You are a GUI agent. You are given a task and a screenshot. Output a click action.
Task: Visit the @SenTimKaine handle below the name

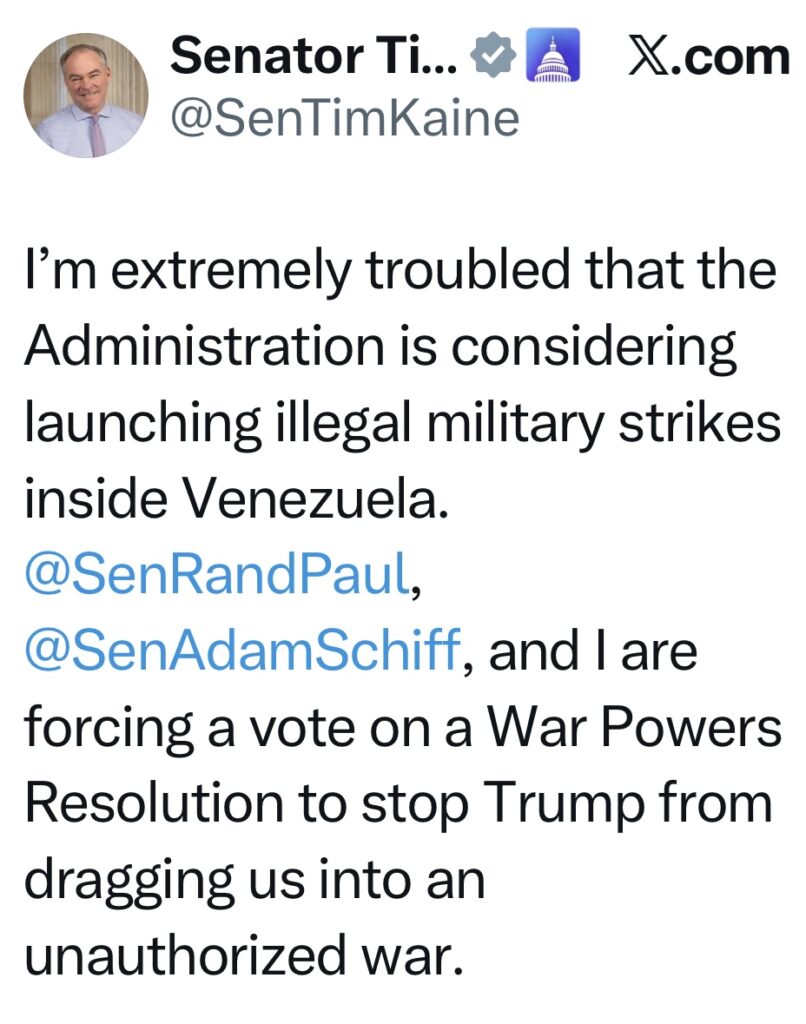point(345,118)
